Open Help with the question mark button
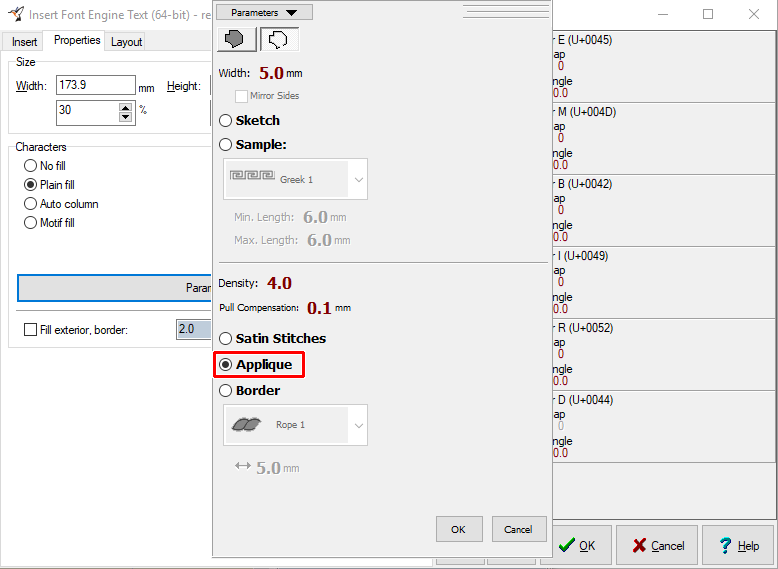The height and width of the screenshot is (569, 778). pyautogui.click(x=737, y=545)
